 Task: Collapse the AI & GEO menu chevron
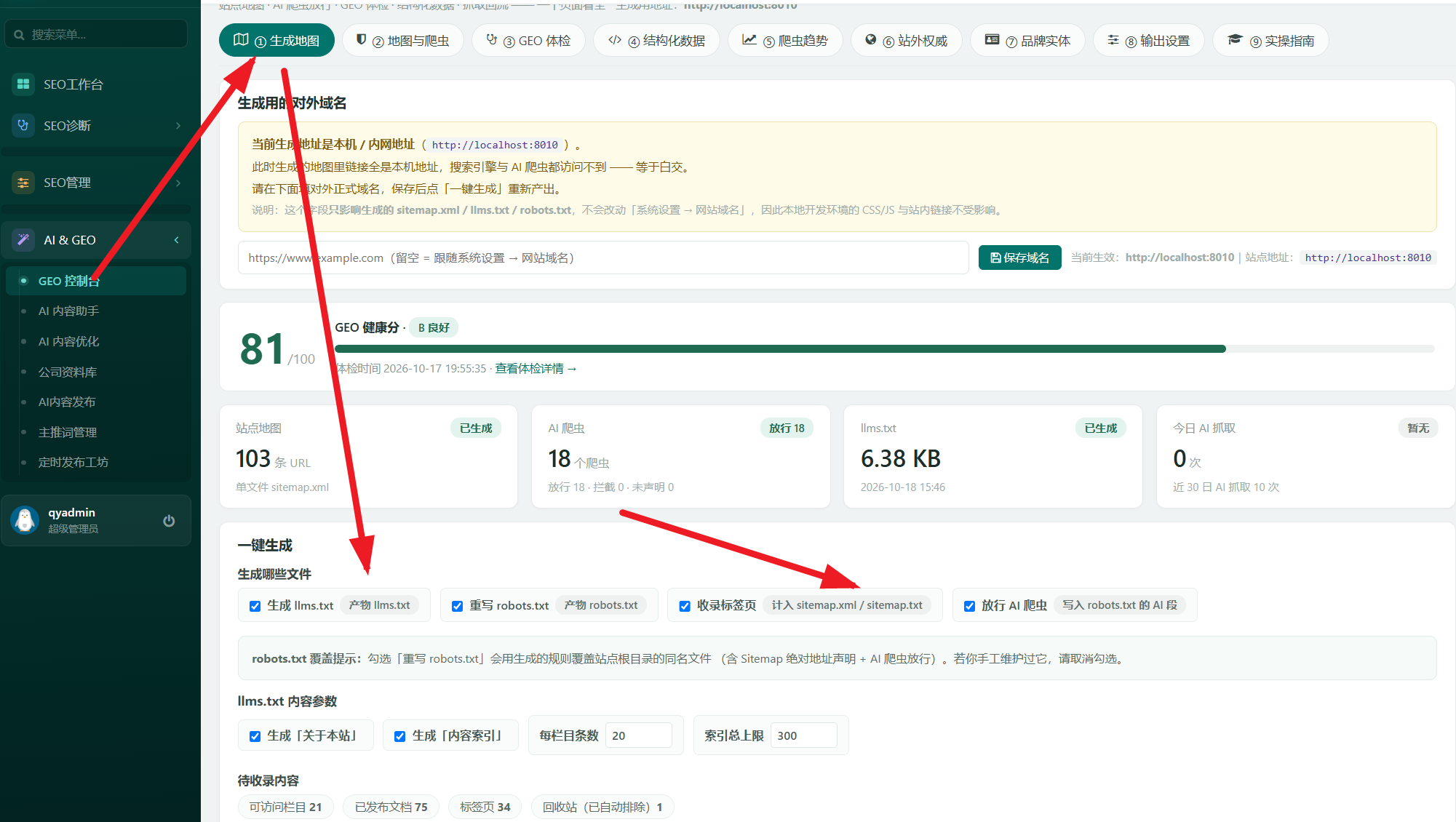point(176,240)
